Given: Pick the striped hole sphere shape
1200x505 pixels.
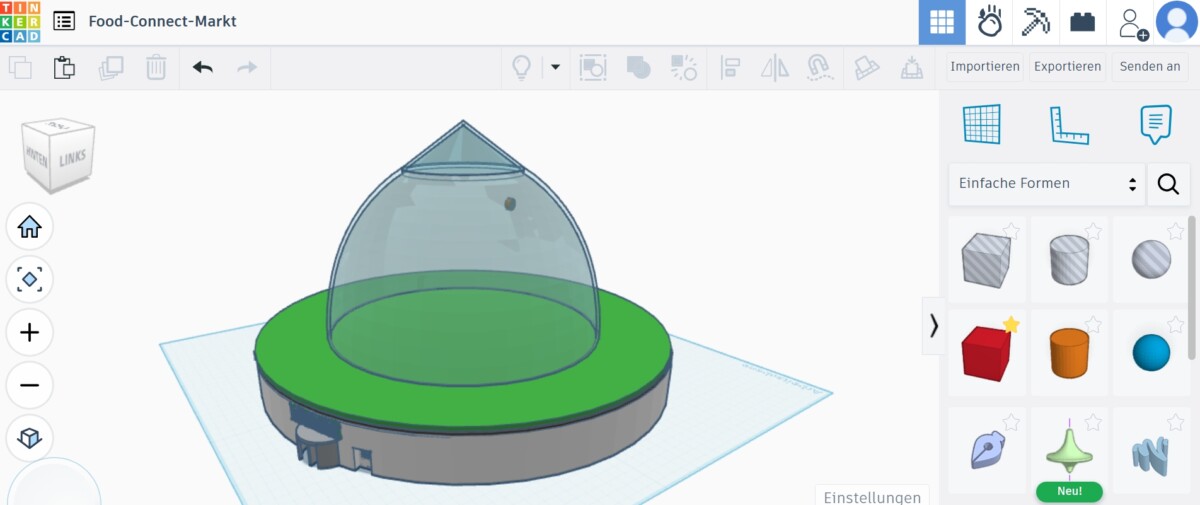Looking at the screenshot, I should click(x=1151, y=260).
